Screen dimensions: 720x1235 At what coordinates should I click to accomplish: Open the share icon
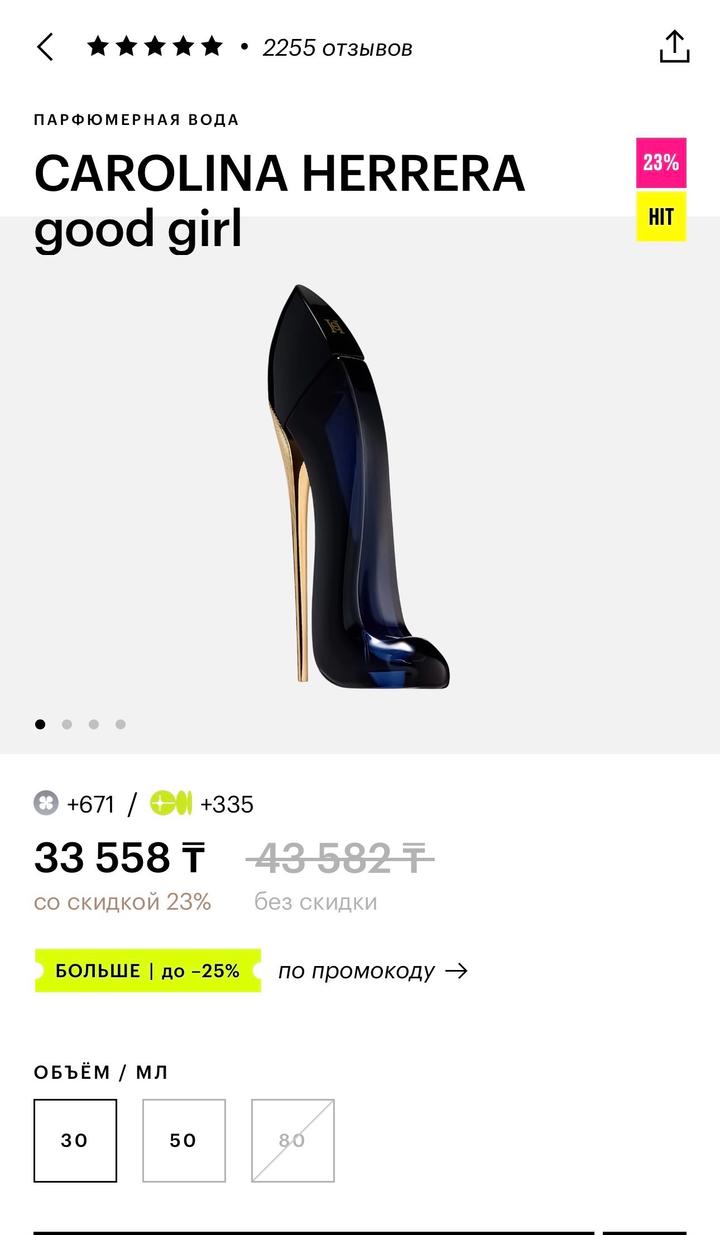[x=675, y=47]
